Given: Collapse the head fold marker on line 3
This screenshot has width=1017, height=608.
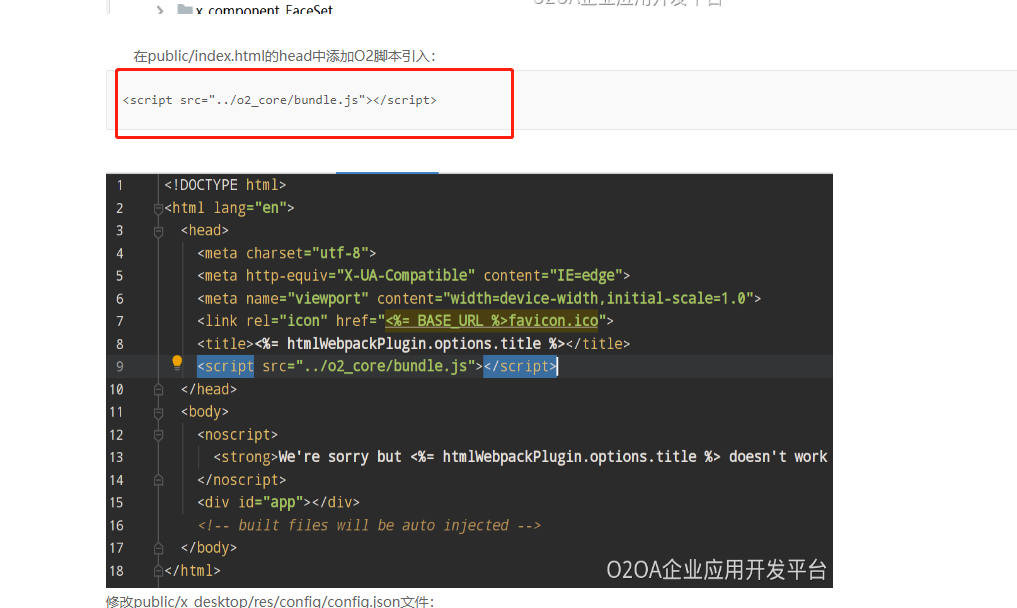Looking at the screenshot, I should 158,231.
